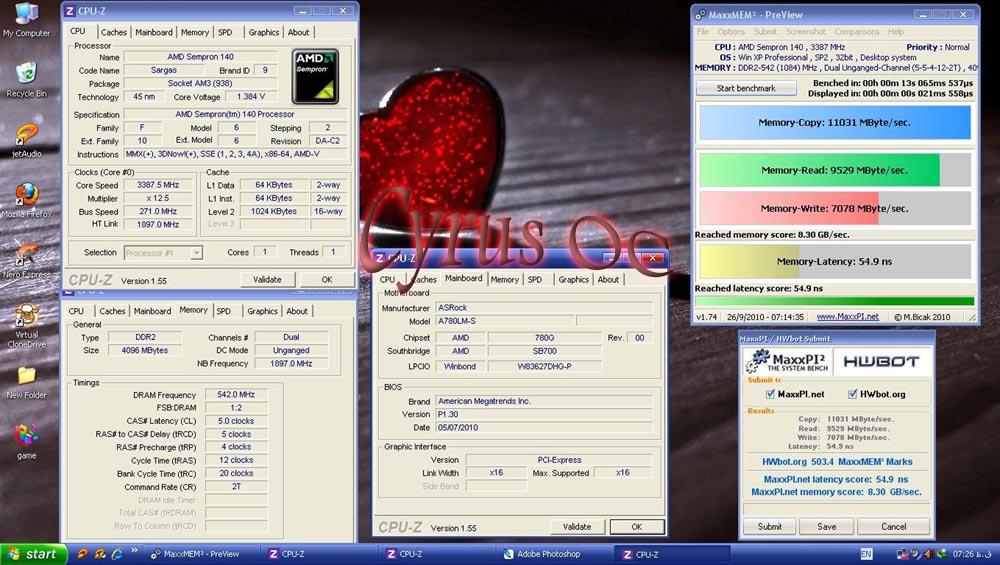This screenshot has width=1000, height=565.
Task: Open the Help menu in MaxxMEM²
Action: click(896, 31)
